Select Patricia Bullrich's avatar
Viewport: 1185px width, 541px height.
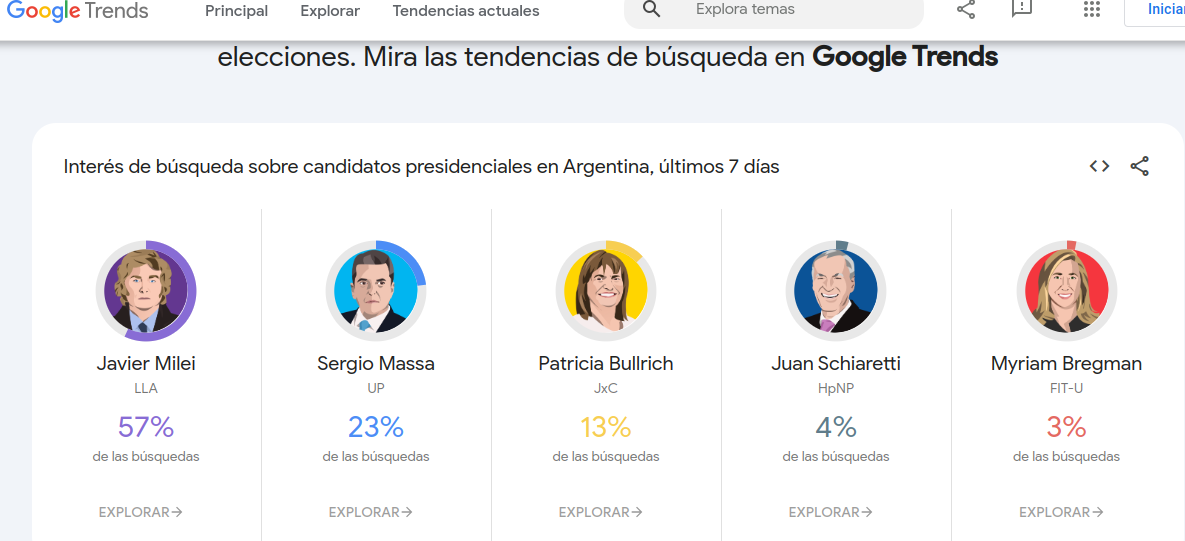[606, 291]
